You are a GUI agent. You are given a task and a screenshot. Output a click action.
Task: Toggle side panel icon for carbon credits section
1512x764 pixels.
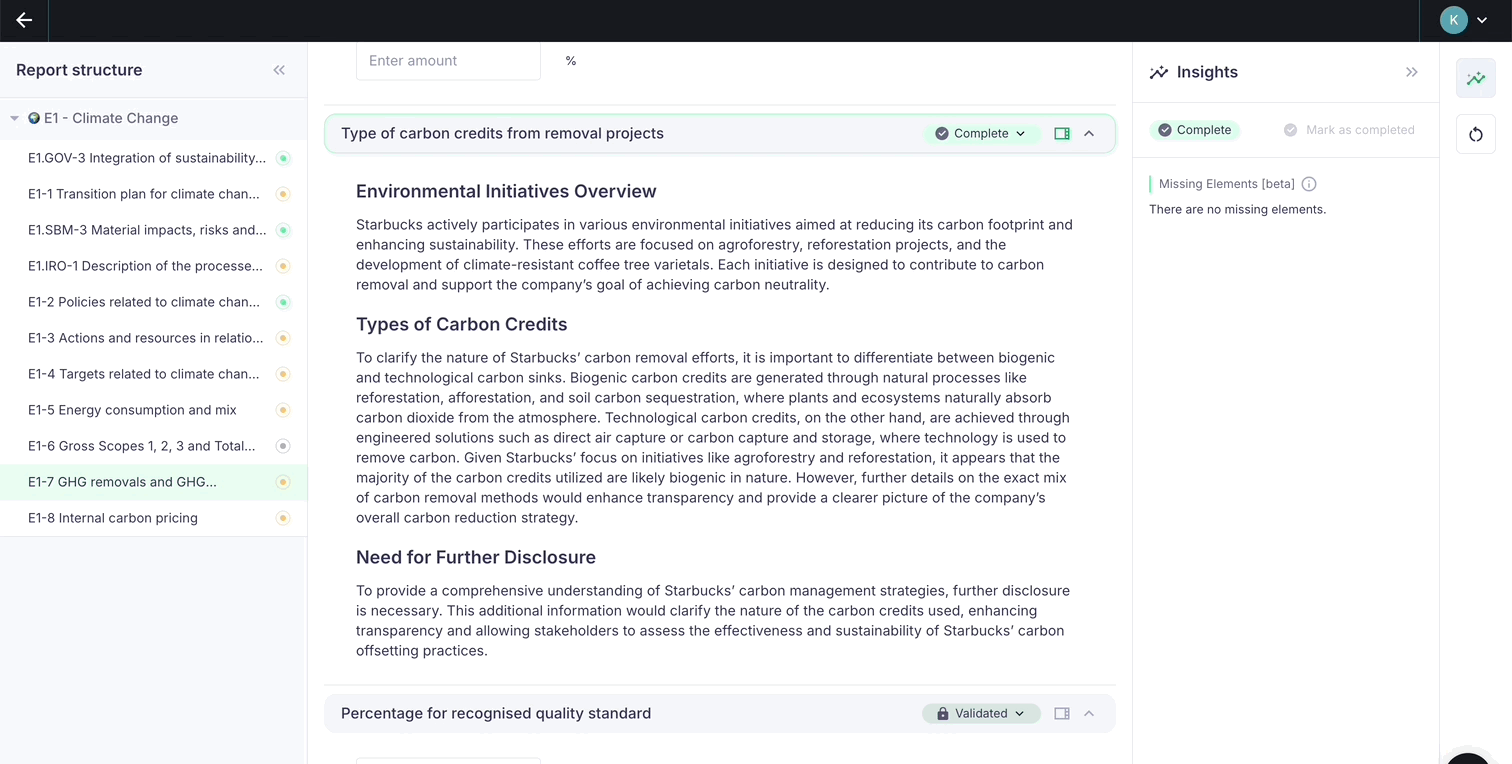click(x=1062, y=133)
